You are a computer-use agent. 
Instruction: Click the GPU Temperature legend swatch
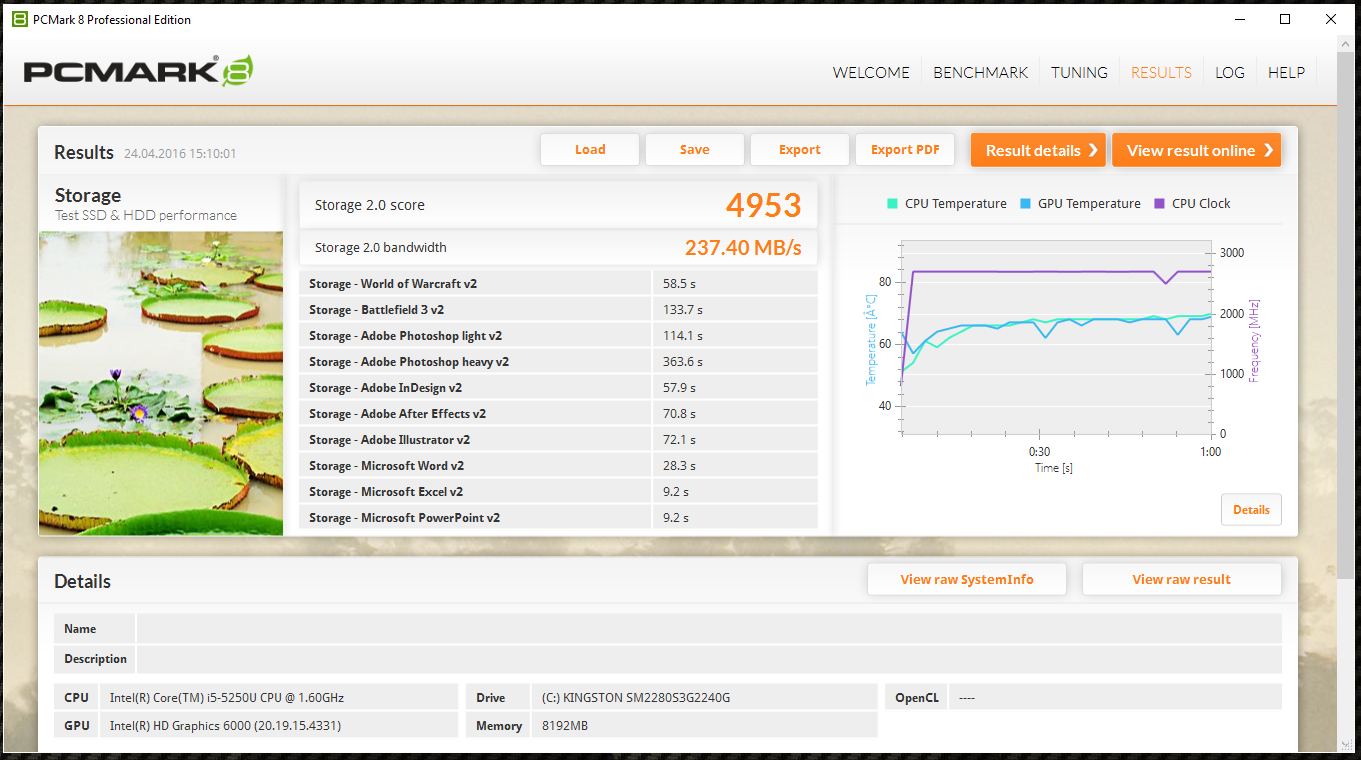1025,203
